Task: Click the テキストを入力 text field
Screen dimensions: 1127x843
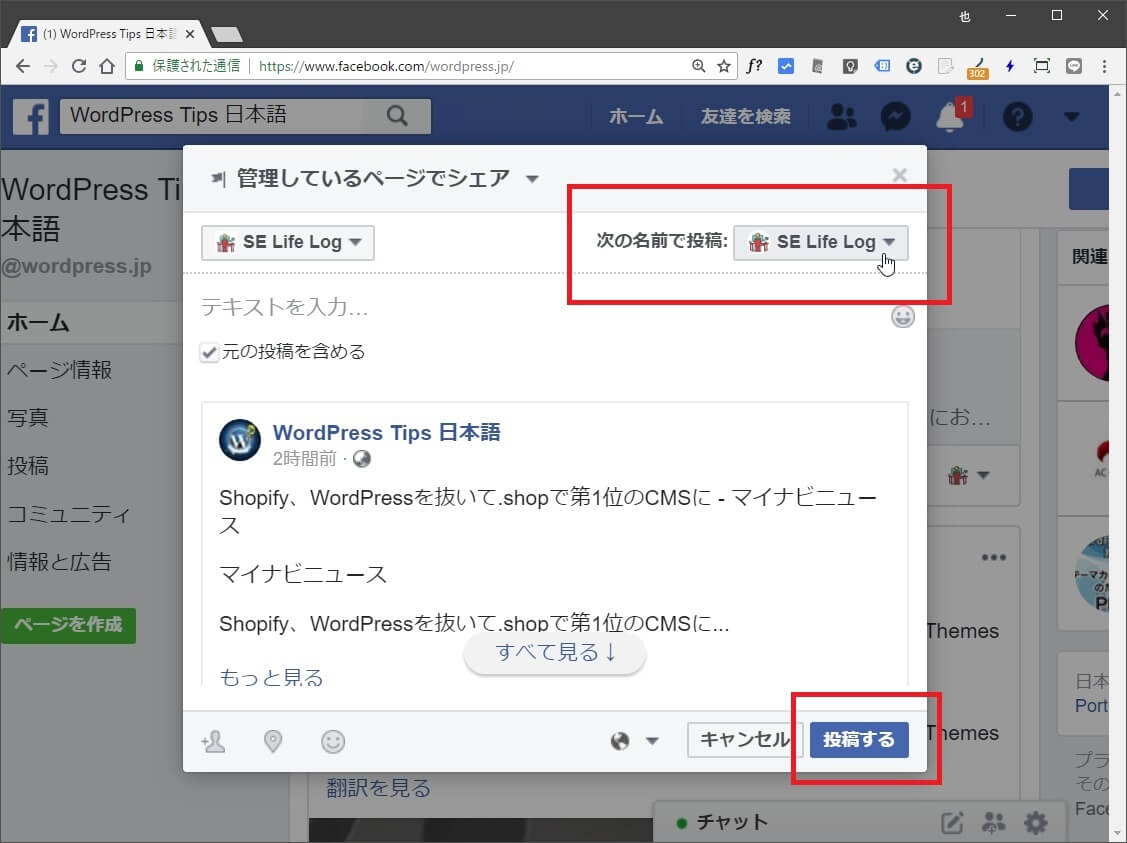Action: 540,308
